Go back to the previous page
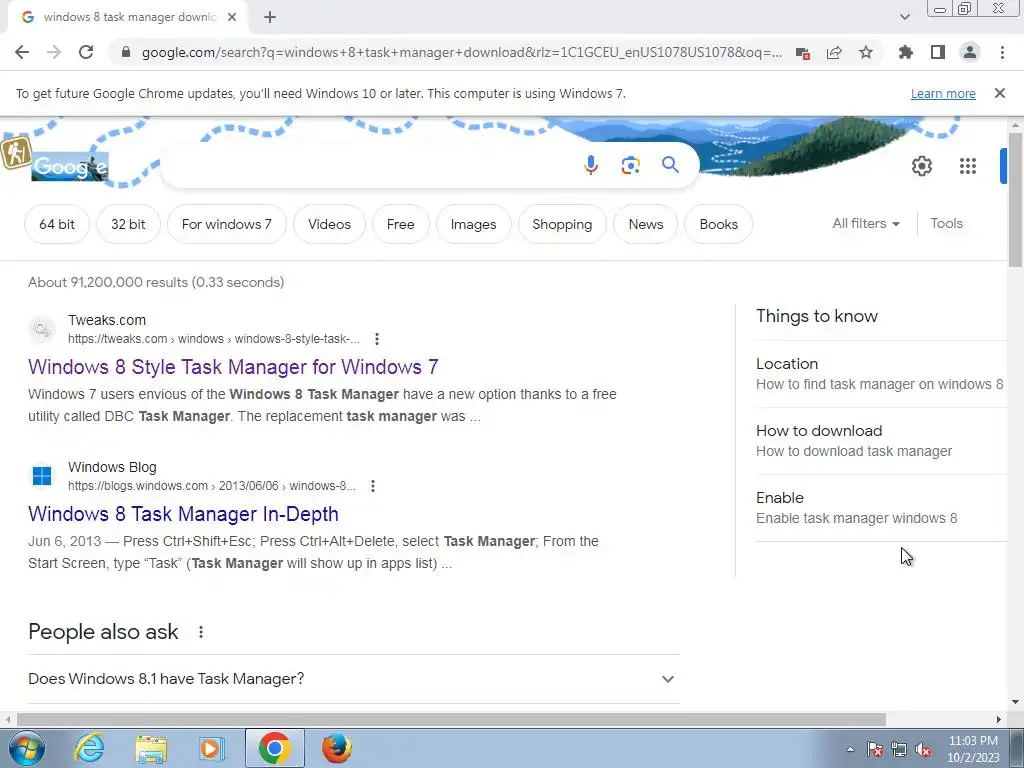Image resolution: width=1024 pixels, height=768 pixels. coord(22,52)
